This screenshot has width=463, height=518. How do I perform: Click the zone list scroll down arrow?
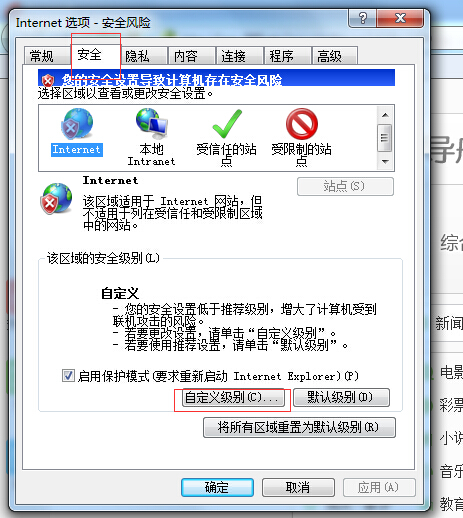coord(385,162)
